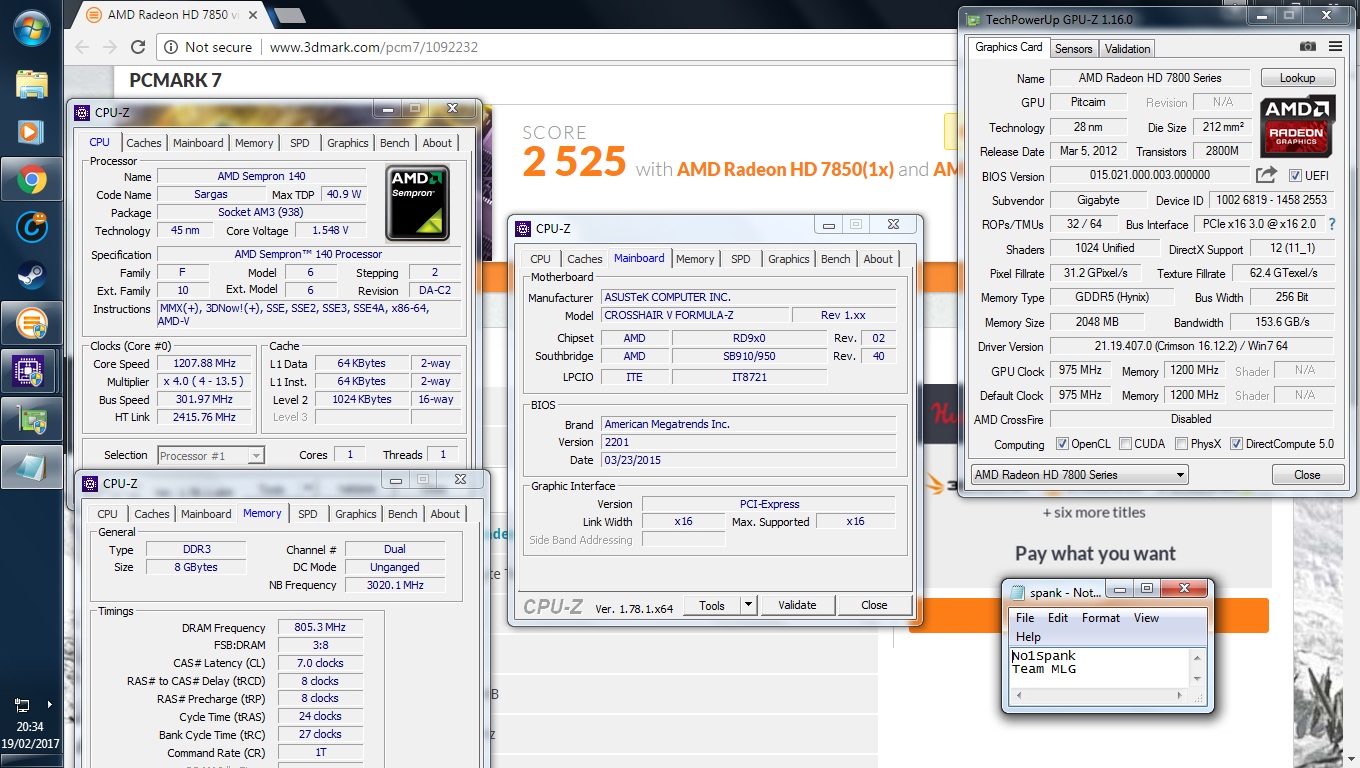Viewport: 1360px width, 768px height.
Task: Toggle the UEFI checkbox in GPU-Z
Action: click(x=1295, y=176)
